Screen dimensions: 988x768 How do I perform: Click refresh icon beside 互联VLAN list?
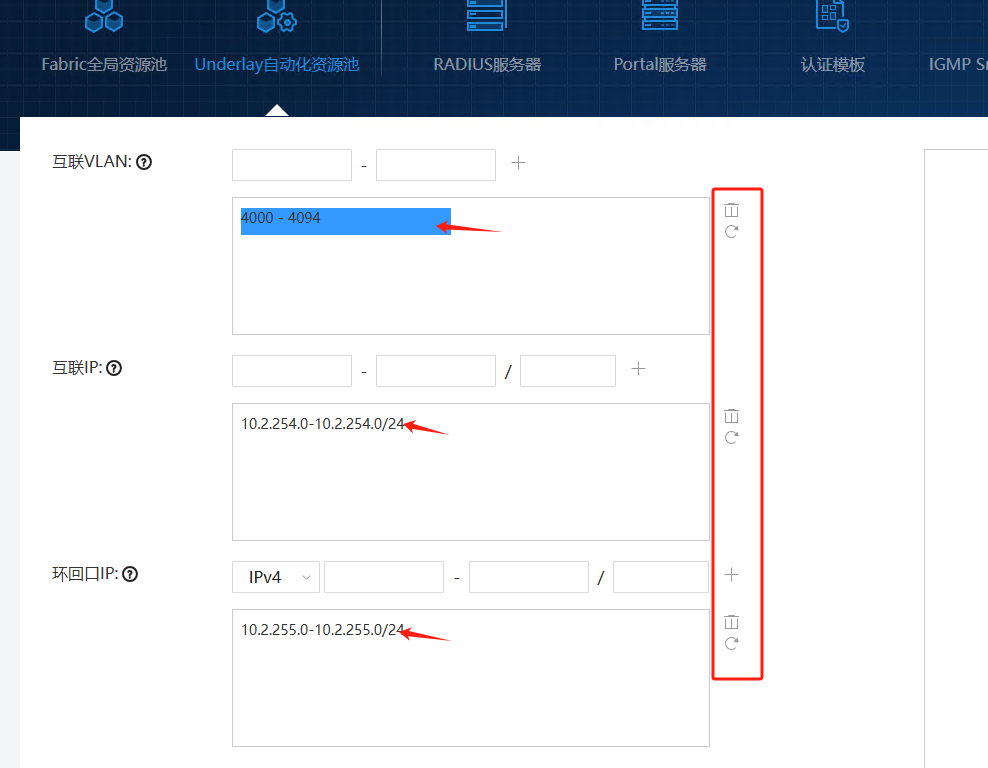point(731,232)
